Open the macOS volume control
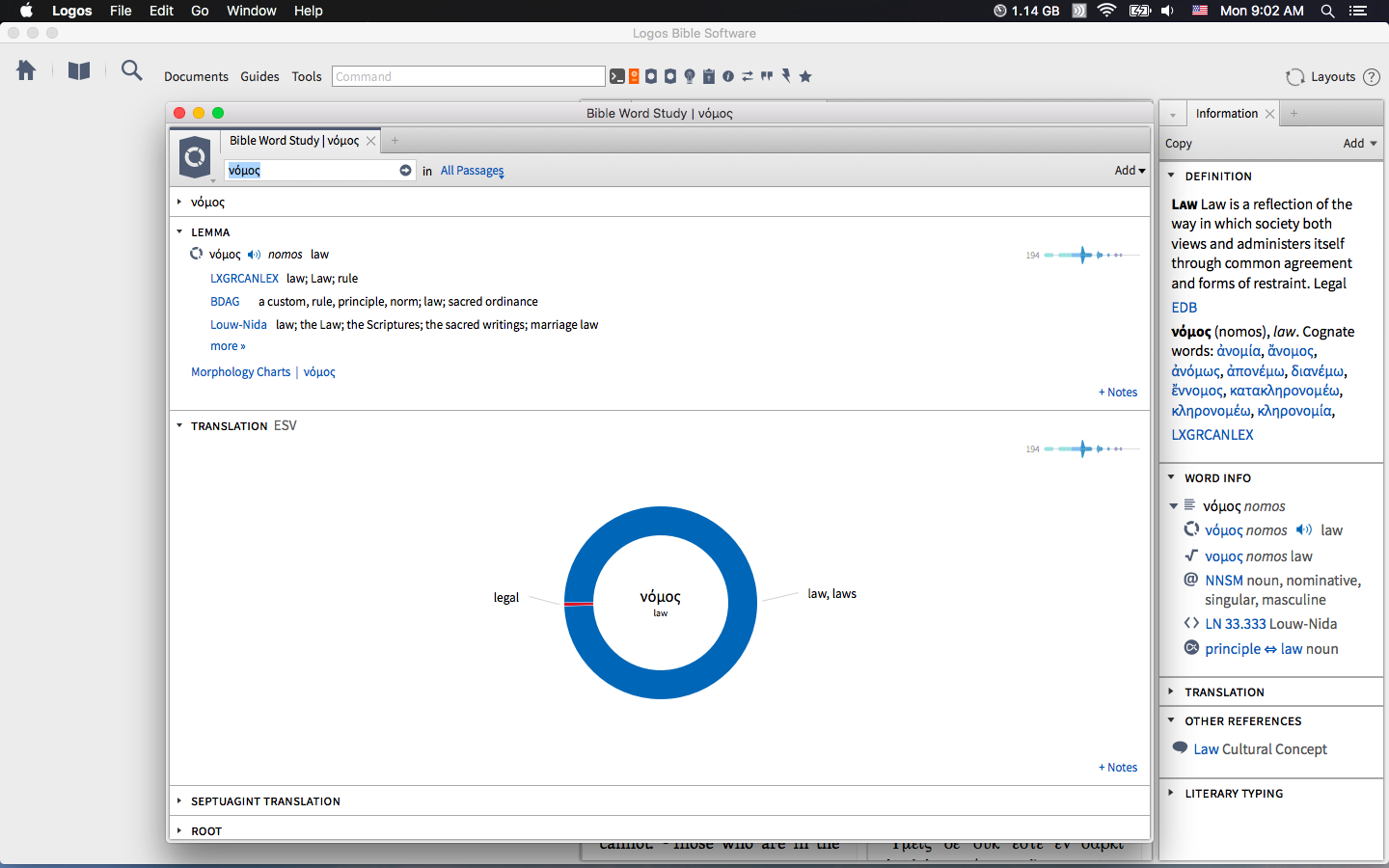Viewport: 1389px width, 868px height. 1167,11
